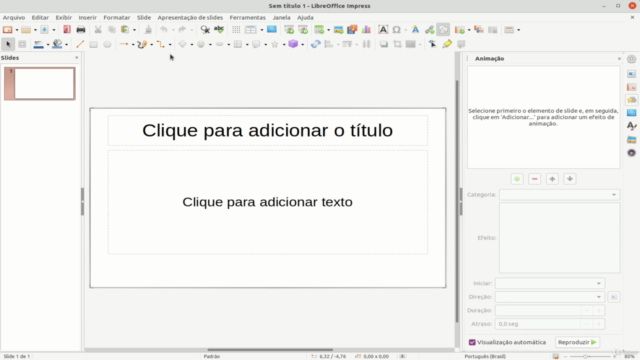Select slide 1 thumbnail in Slides panel

40,84
